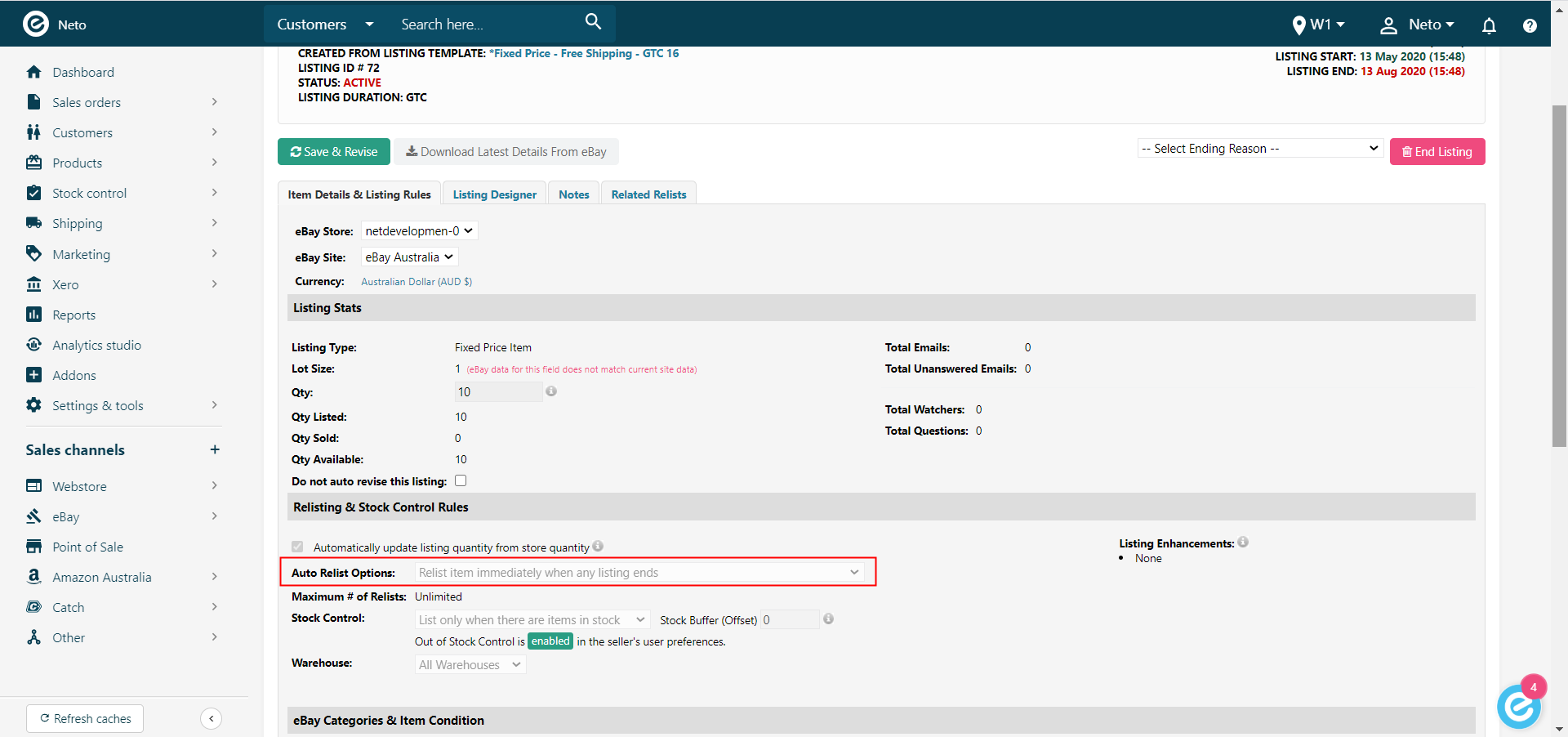Click the Products briefcase icon
Image resolution: width=1568 pixels, height=737 pixels.
click(x=33, y=163)
